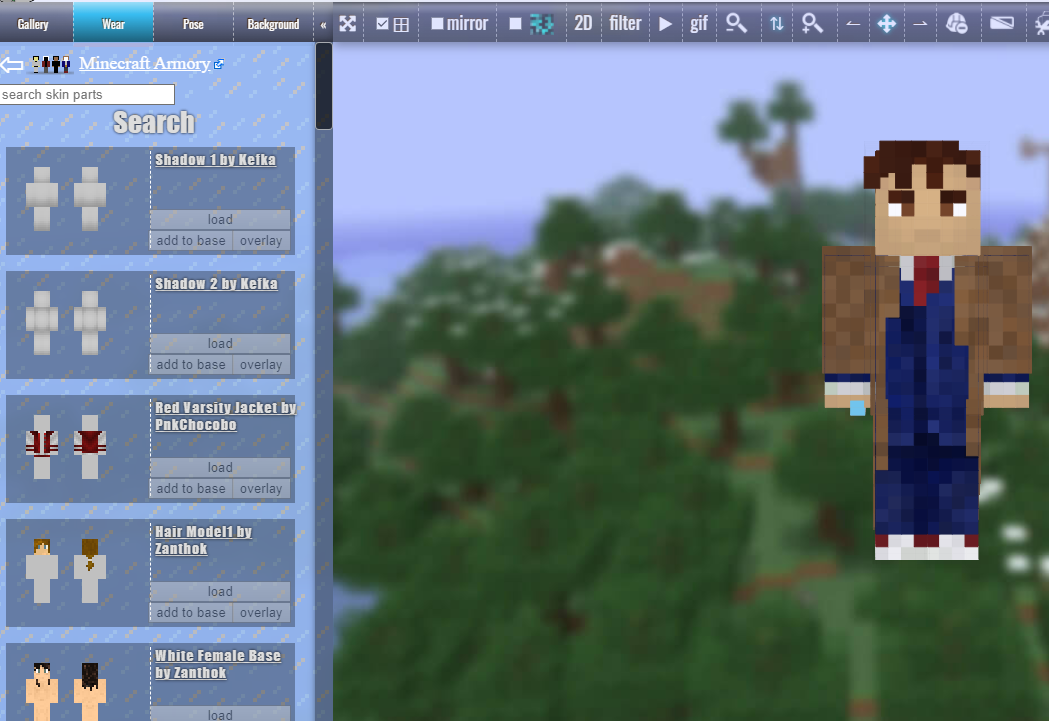Image resolution: width=1049 pixels, height=721 pixels.
Task: Overlay the Red Varsity Jacket
Action: pos(261,489)
